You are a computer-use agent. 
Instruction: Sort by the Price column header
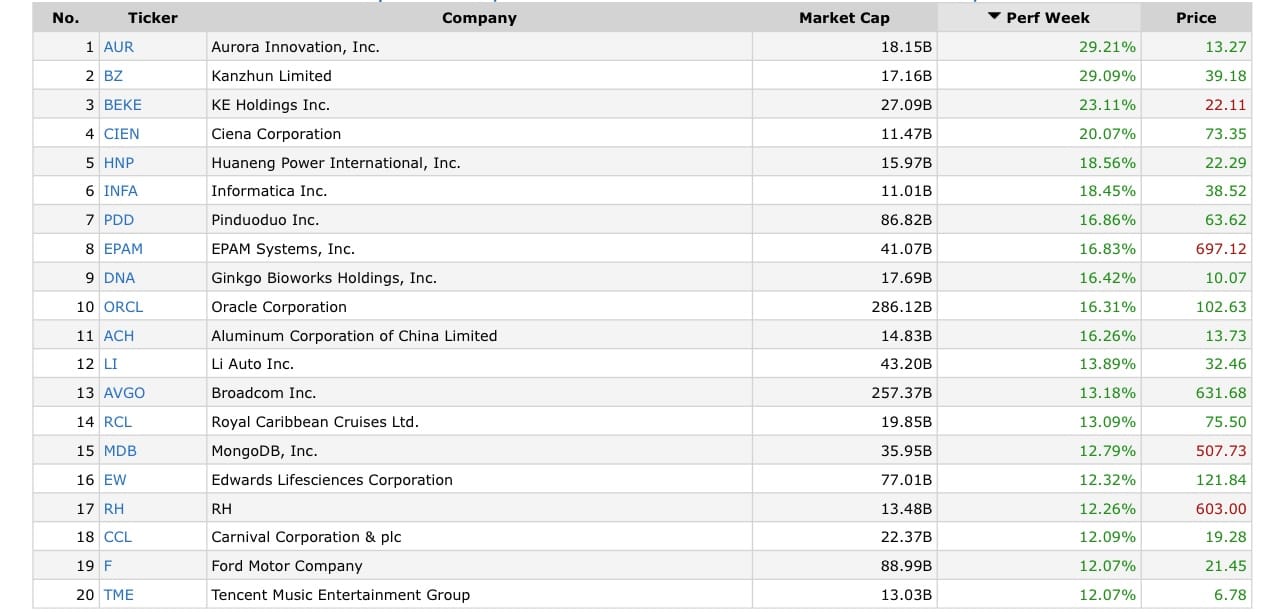(1196, 18)
